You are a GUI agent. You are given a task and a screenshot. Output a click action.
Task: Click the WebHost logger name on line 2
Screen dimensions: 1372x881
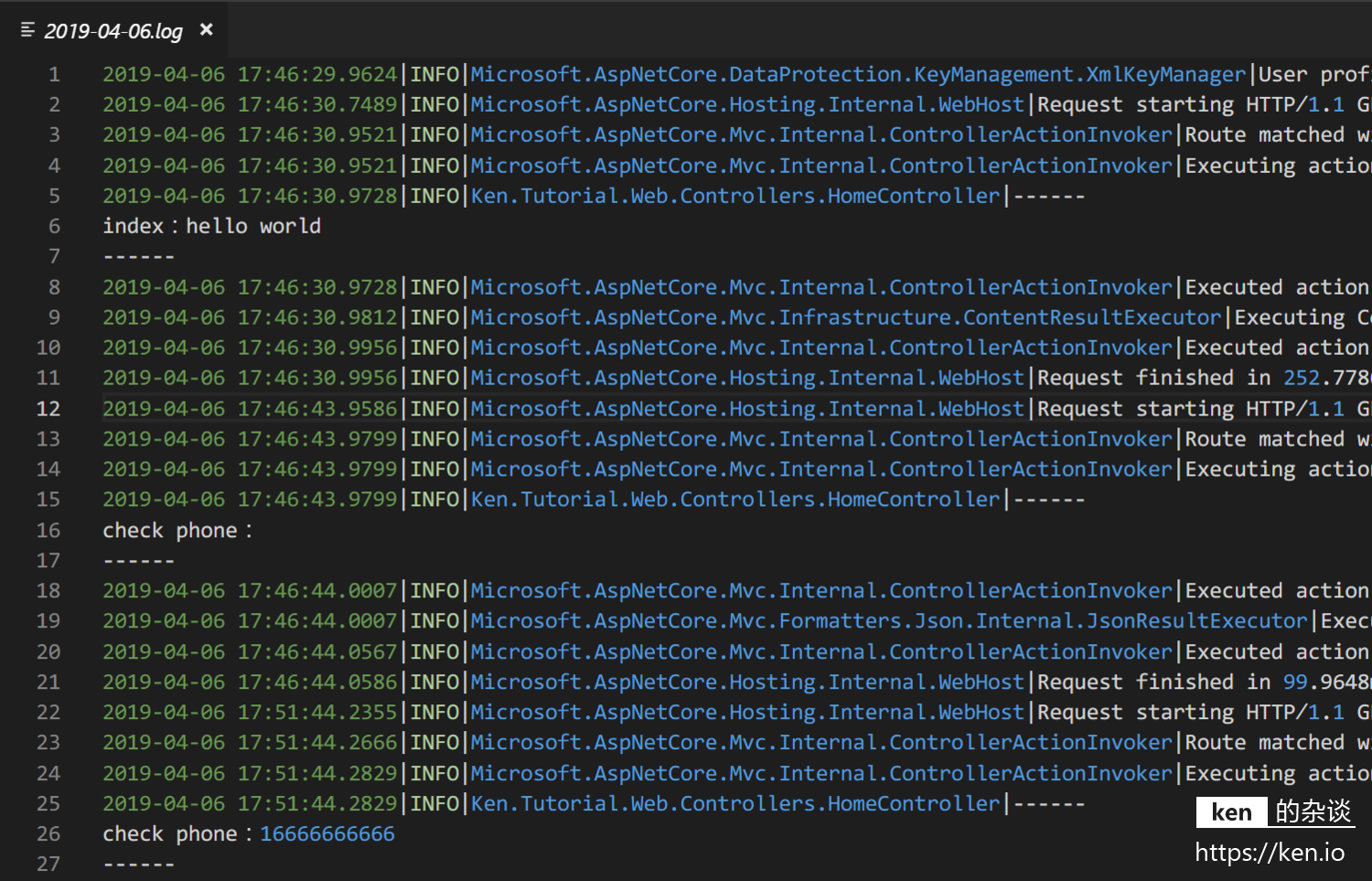(981, 104)
